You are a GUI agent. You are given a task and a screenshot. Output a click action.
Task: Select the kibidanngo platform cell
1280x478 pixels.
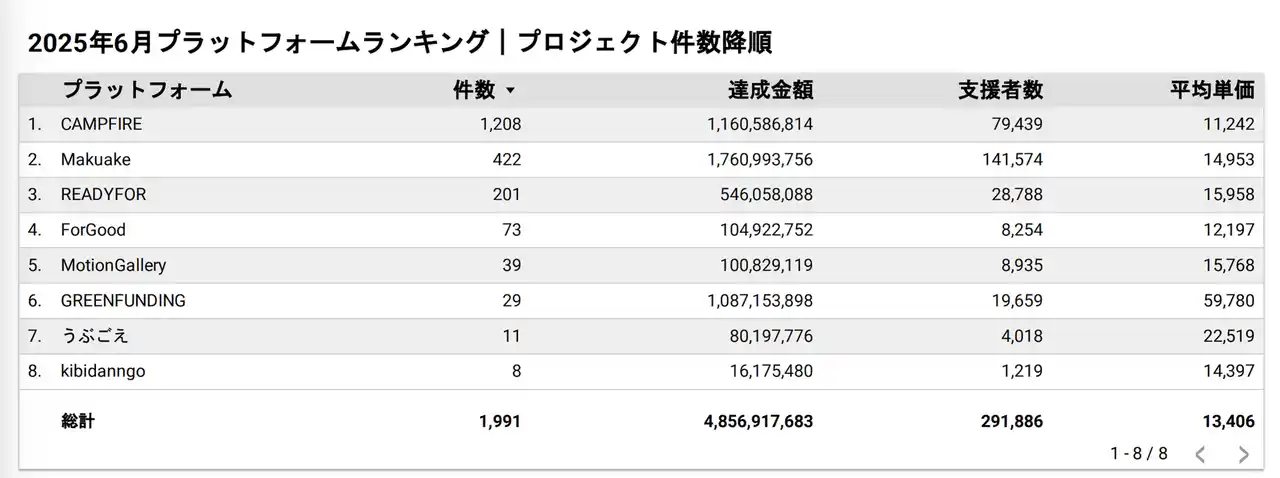(103, 371)
